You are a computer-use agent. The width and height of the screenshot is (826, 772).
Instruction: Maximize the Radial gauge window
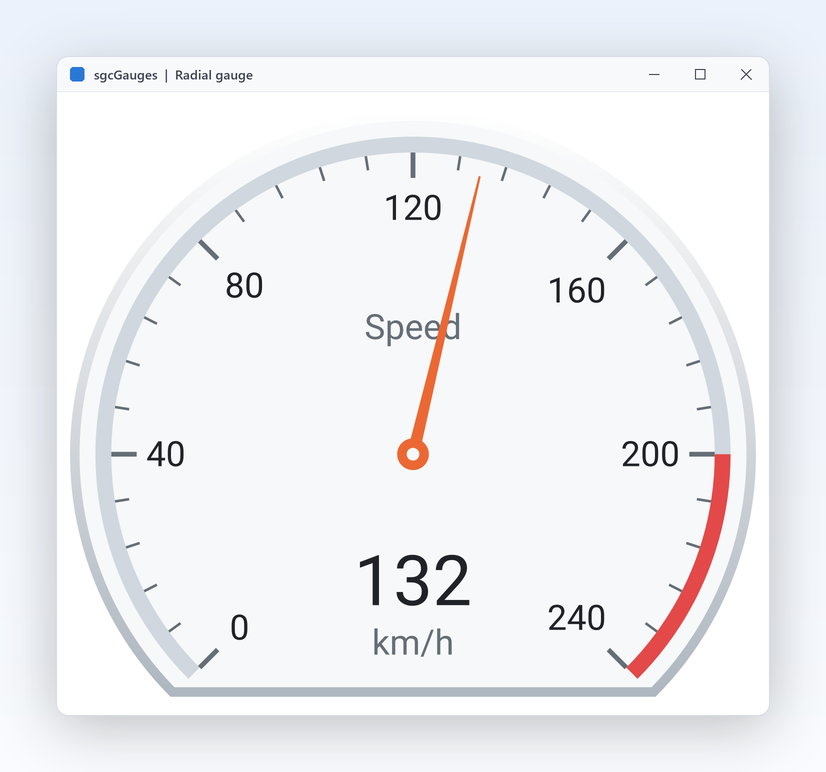click(x=700, y=74)
